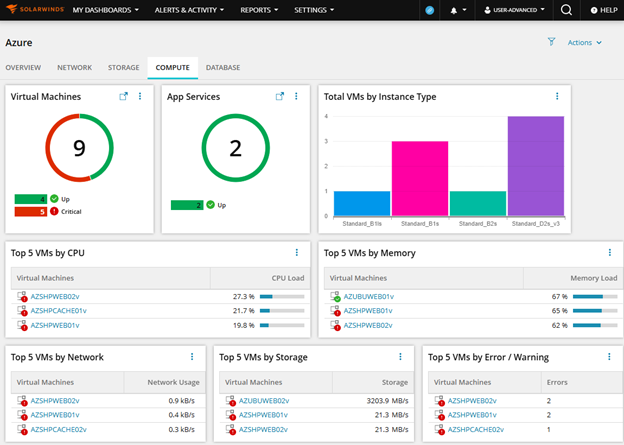Expand the User-Advanced account dropdown
The height and width of the screenshot is (445, 624).
(x=514, y=10)
